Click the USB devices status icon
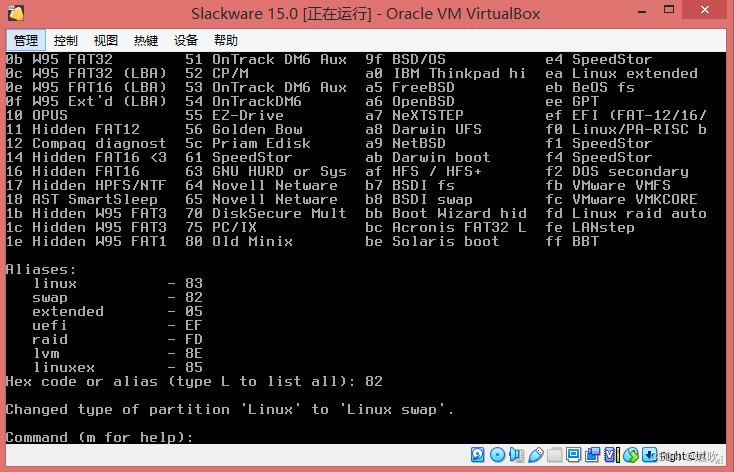This screenshot has width=734, height=472. (x=536, y=455)
